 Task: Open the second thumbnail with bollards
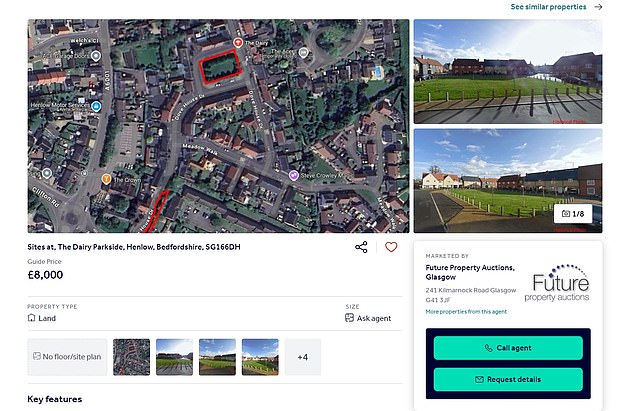tap(174, 357)
